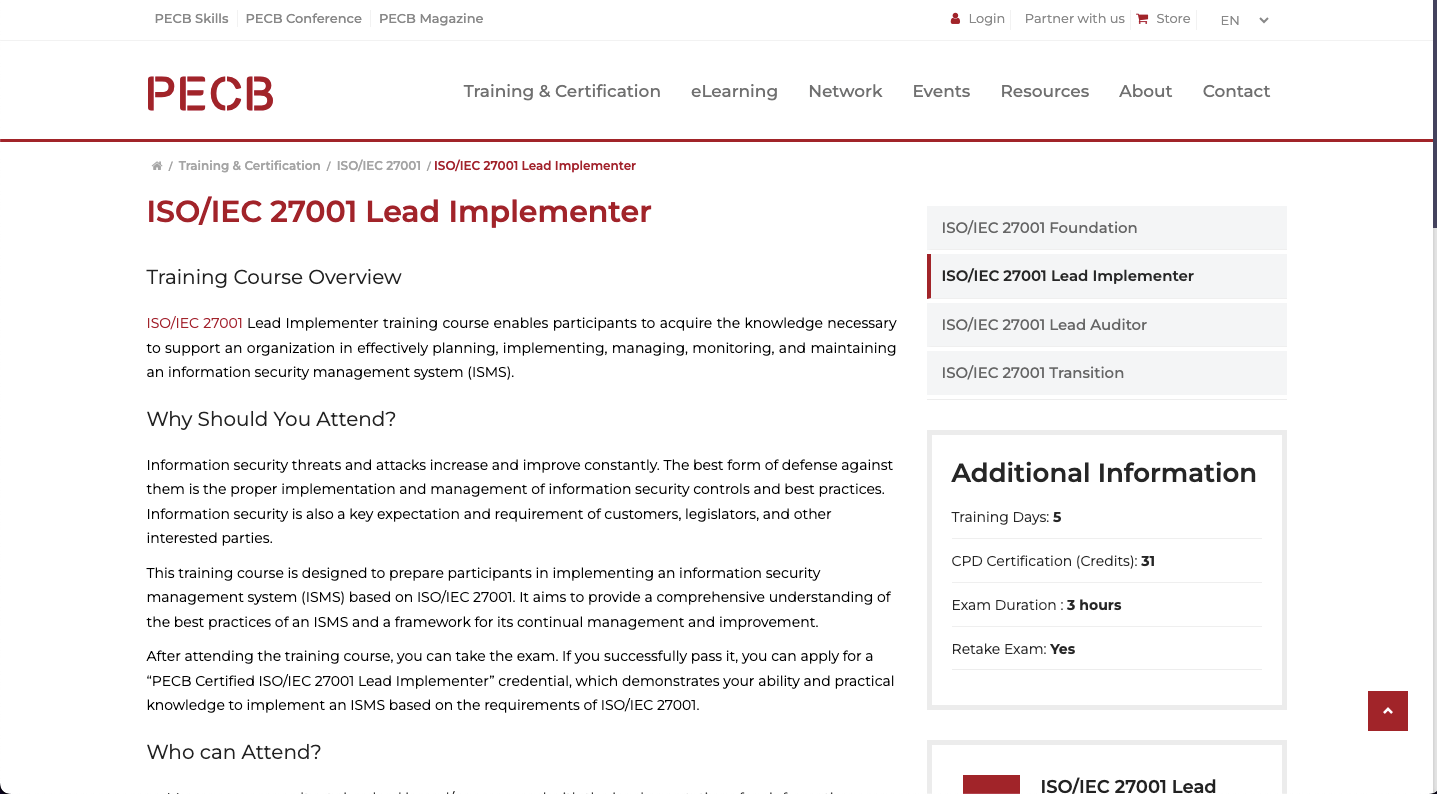Click the Store shopping cart icon
The width and height of the screenshot is (1437, 794).
(x=1142, y=19)
